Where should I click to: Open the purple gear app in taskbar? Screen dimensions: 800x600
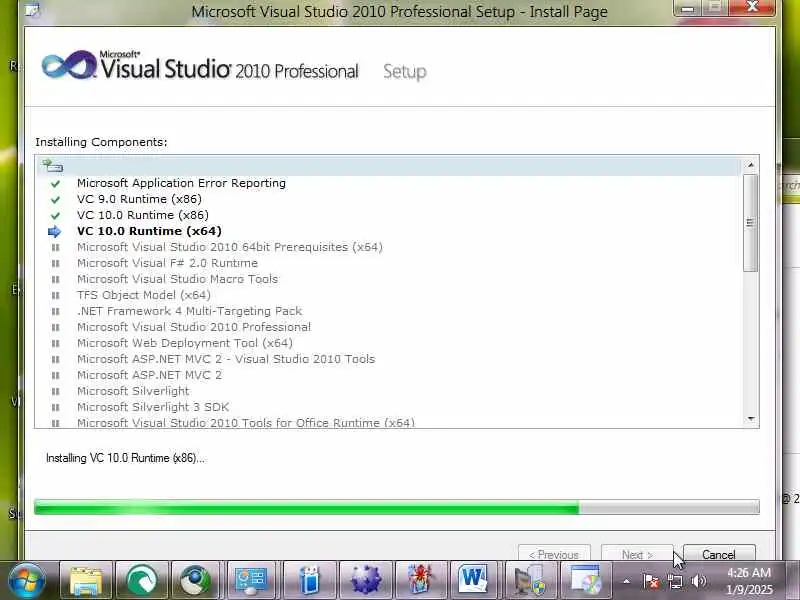(365, 581)
